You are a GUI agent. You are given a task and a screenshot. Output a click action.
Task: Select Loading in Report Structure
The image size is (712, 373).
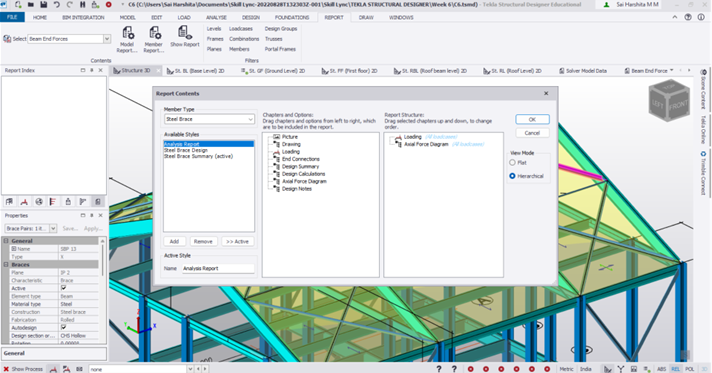[412, 137]
